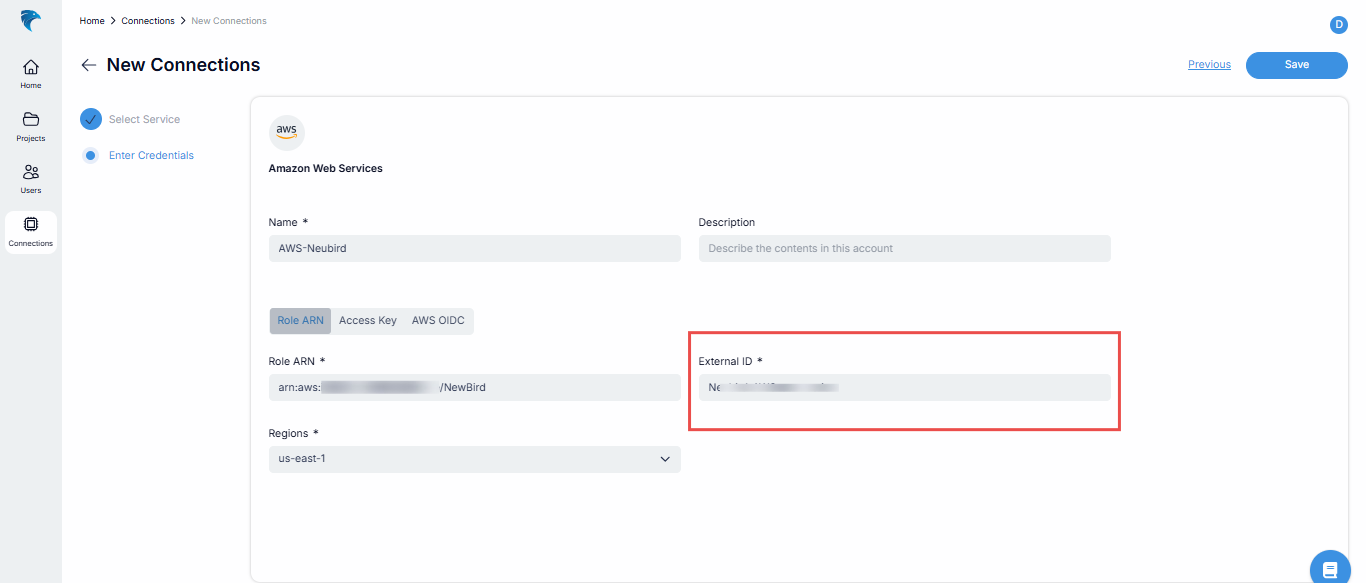1366x583 pixels.
Task: Switch to AWS OIDC authentication
Action: point(438,321)
